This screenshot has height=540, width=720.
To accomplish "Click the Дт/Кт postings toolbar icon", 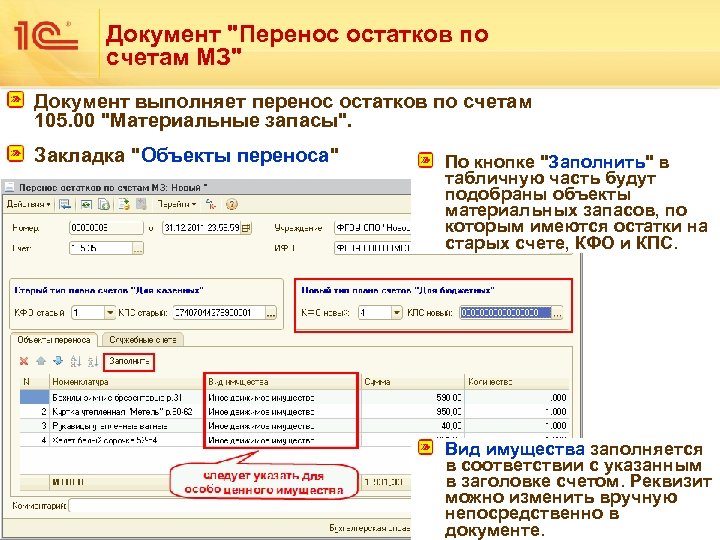I will [x=211, y=204].
